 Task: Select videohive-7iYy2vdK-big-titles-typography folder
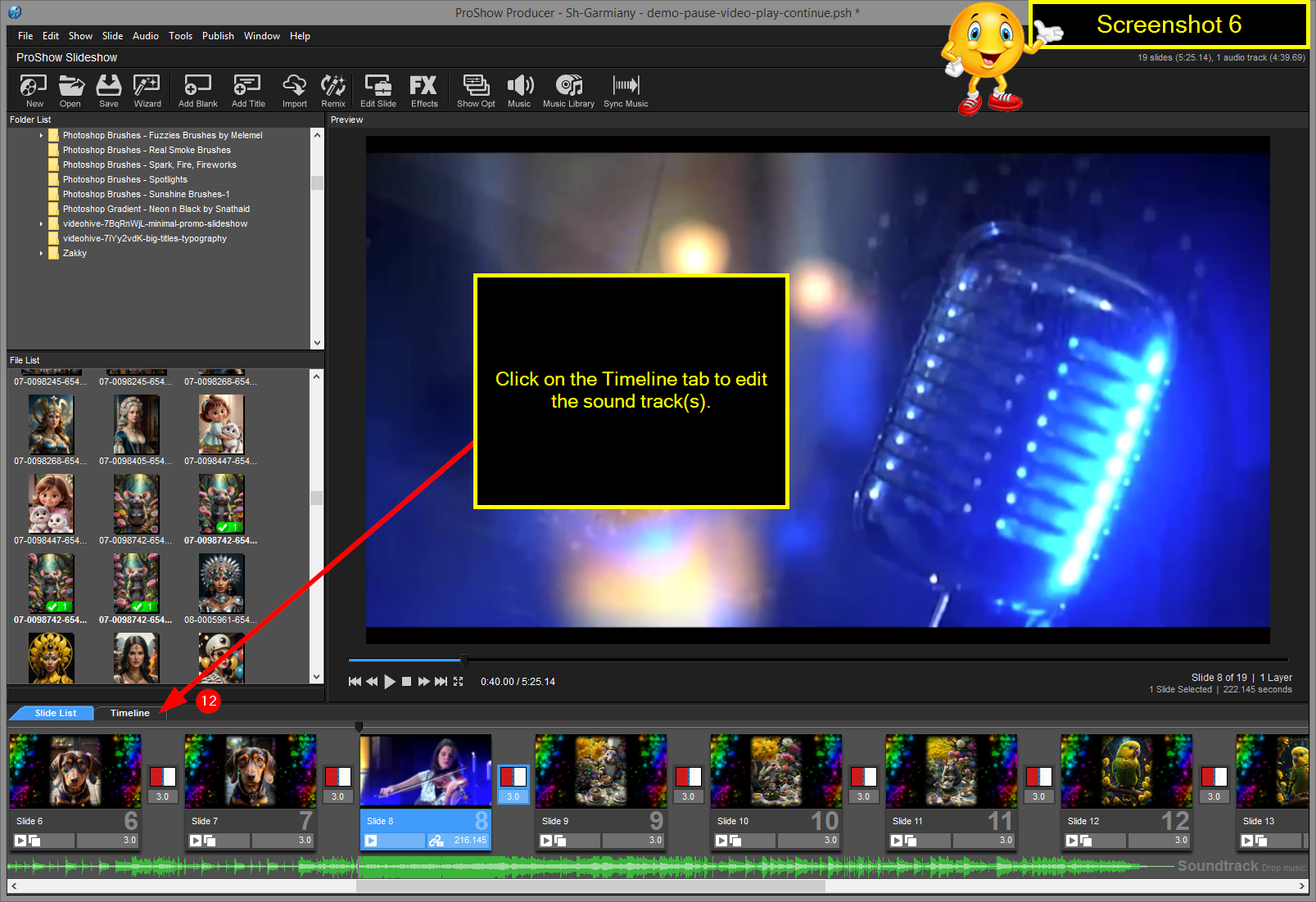click(144, 238)
